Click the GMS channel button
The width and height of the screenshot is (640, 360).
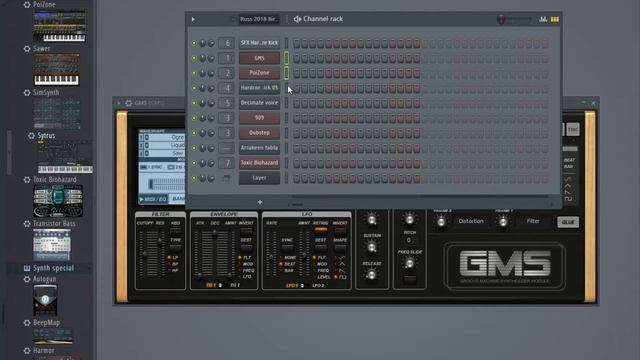pyautogui.click(x=259, y=58)
